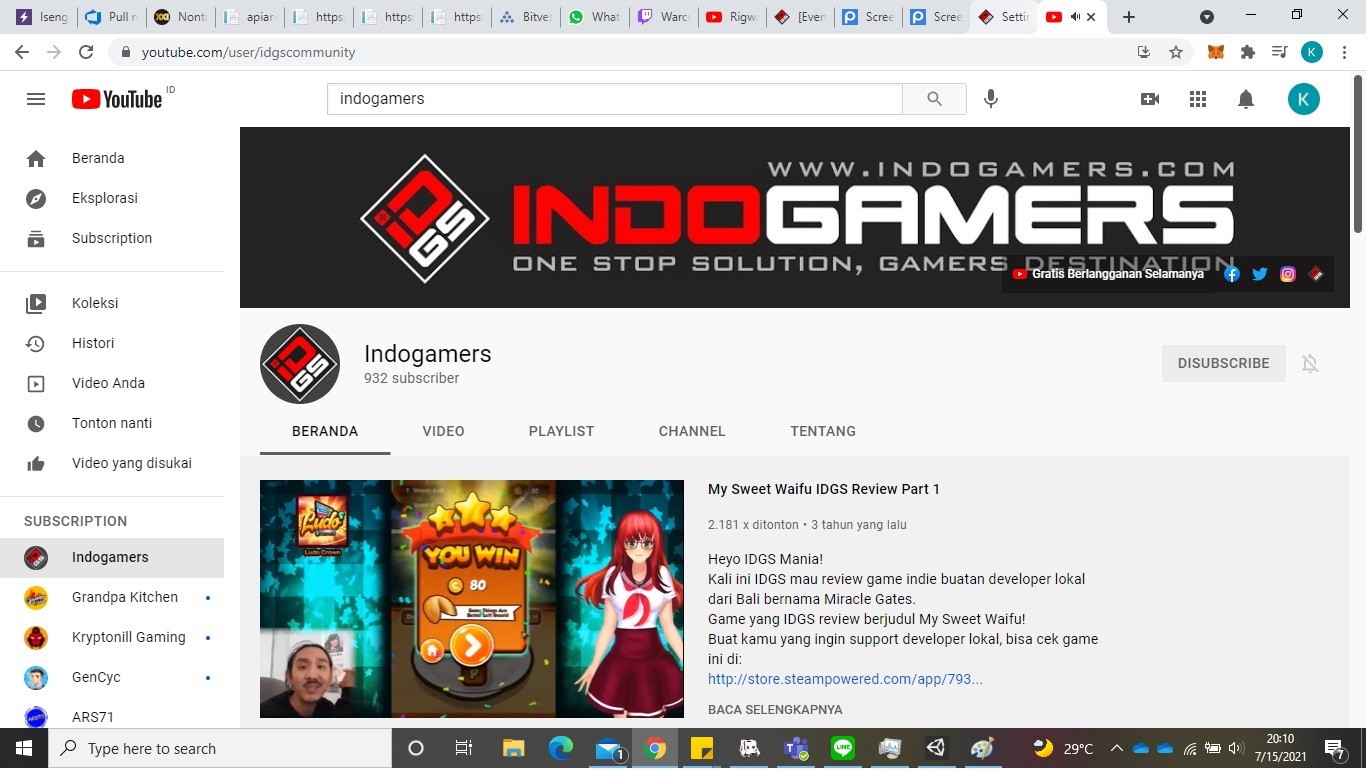Switch to the PLAYLIST channel tab
Viewport: 1367px width, 770px height.
click(x=561, y=431)
